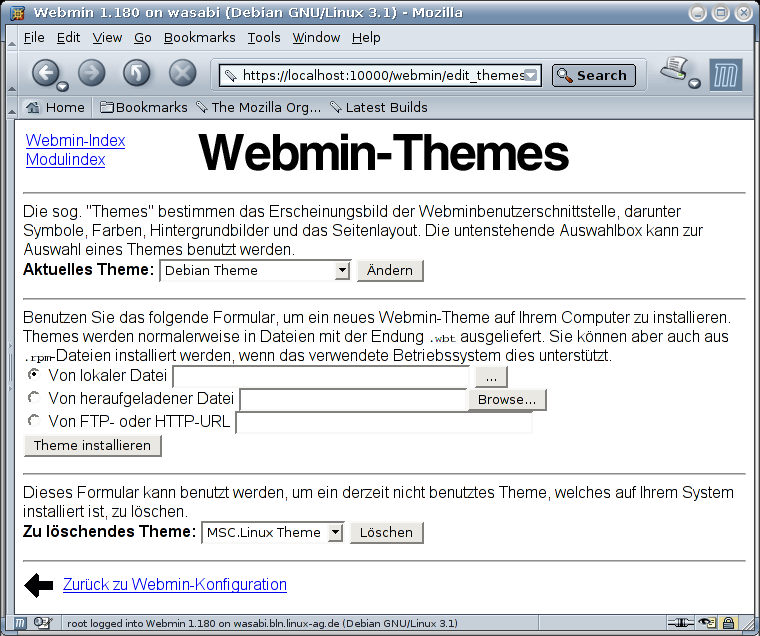Click the Löschen button

tap(386, 532)
